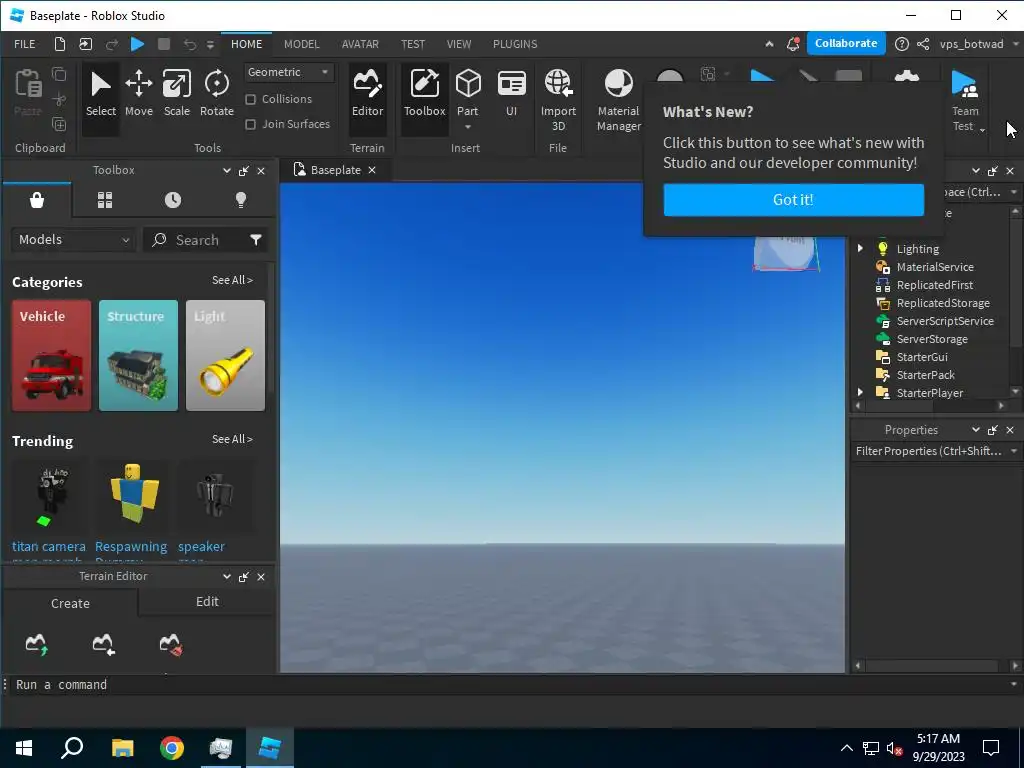
Task: Click terrain Import tool icon
Action: [103, 644]
